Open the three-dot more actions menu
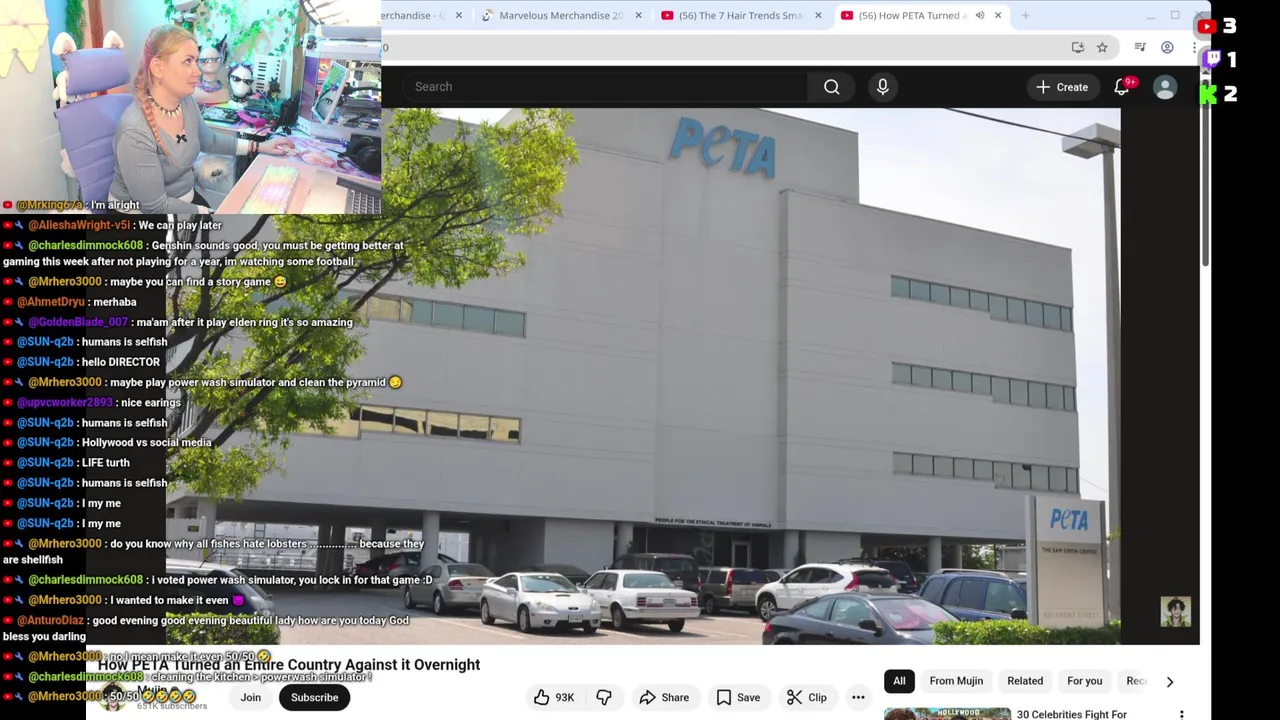The width and height of the screenshot is (1280, 720). (858, 698)
